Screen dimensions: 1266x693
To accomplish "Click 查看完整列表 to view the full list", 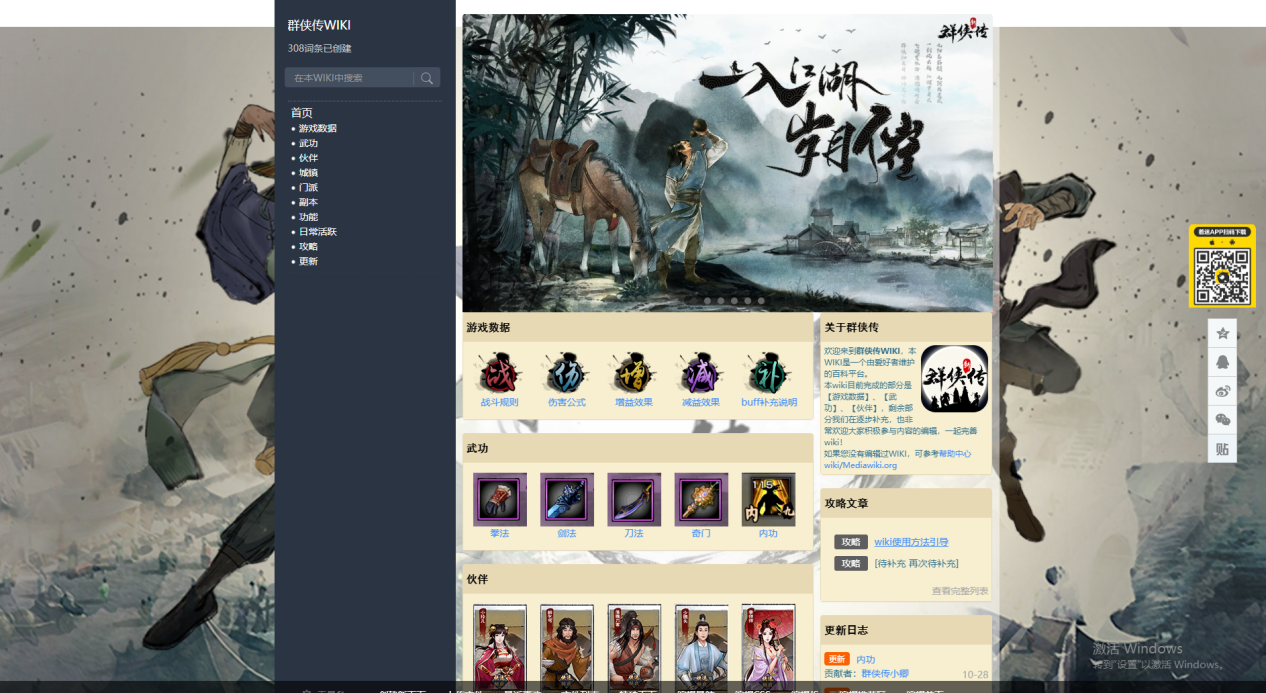I will [960, 591].
